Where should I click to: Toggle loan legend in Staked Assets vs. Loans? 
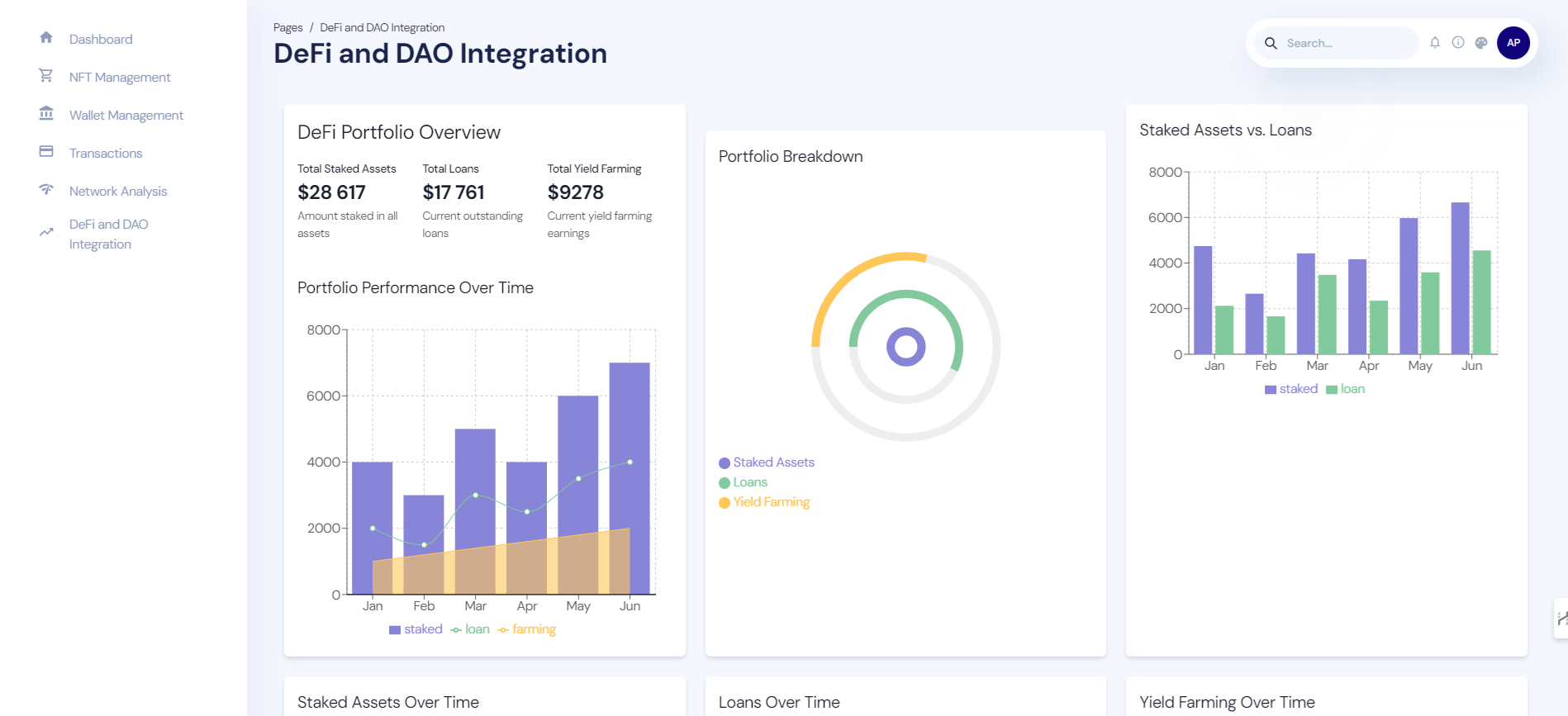pos(1345,389)
